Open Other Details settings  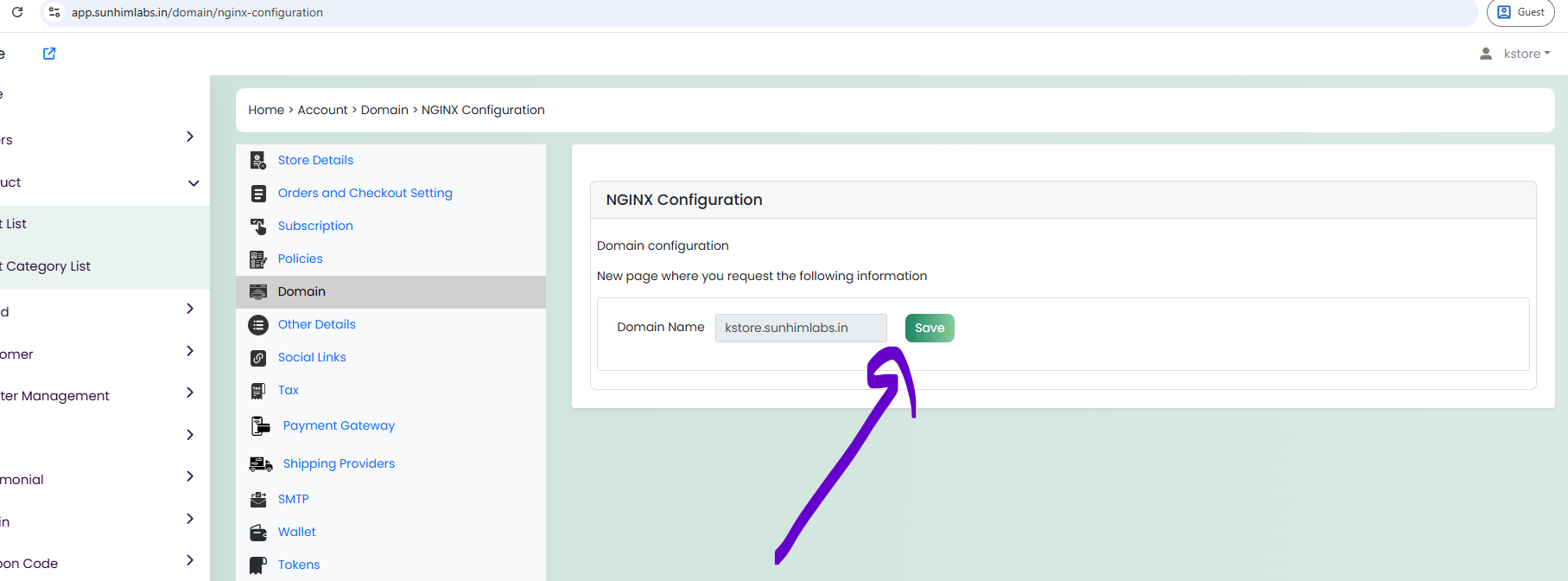317,324
